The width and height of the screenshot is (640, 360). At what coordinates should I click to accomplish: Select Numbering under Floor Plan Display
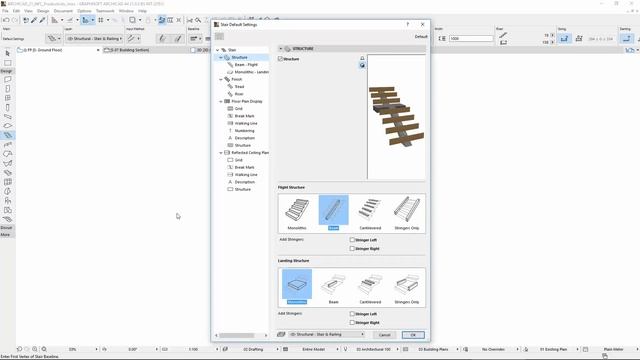pyautogui.click(x=244, y=131)
